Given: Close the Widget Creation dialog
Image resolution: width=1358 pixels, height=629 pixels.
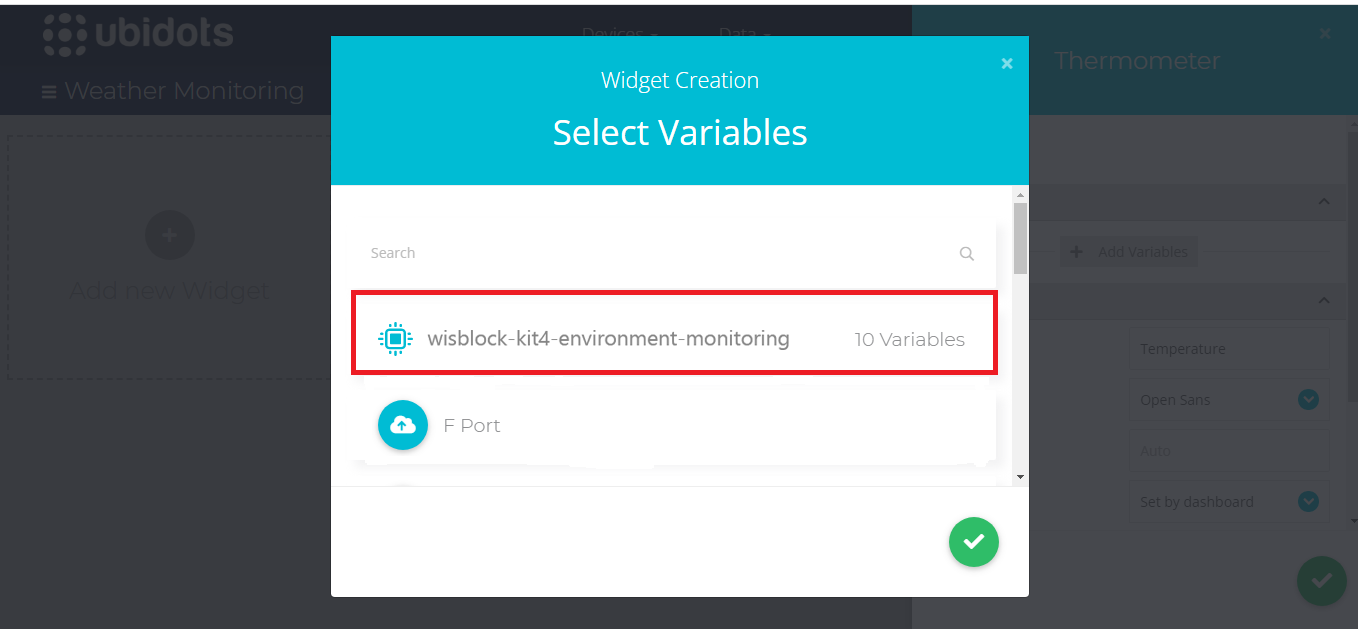Looking at the screenshot, I should coord(1007,64).
